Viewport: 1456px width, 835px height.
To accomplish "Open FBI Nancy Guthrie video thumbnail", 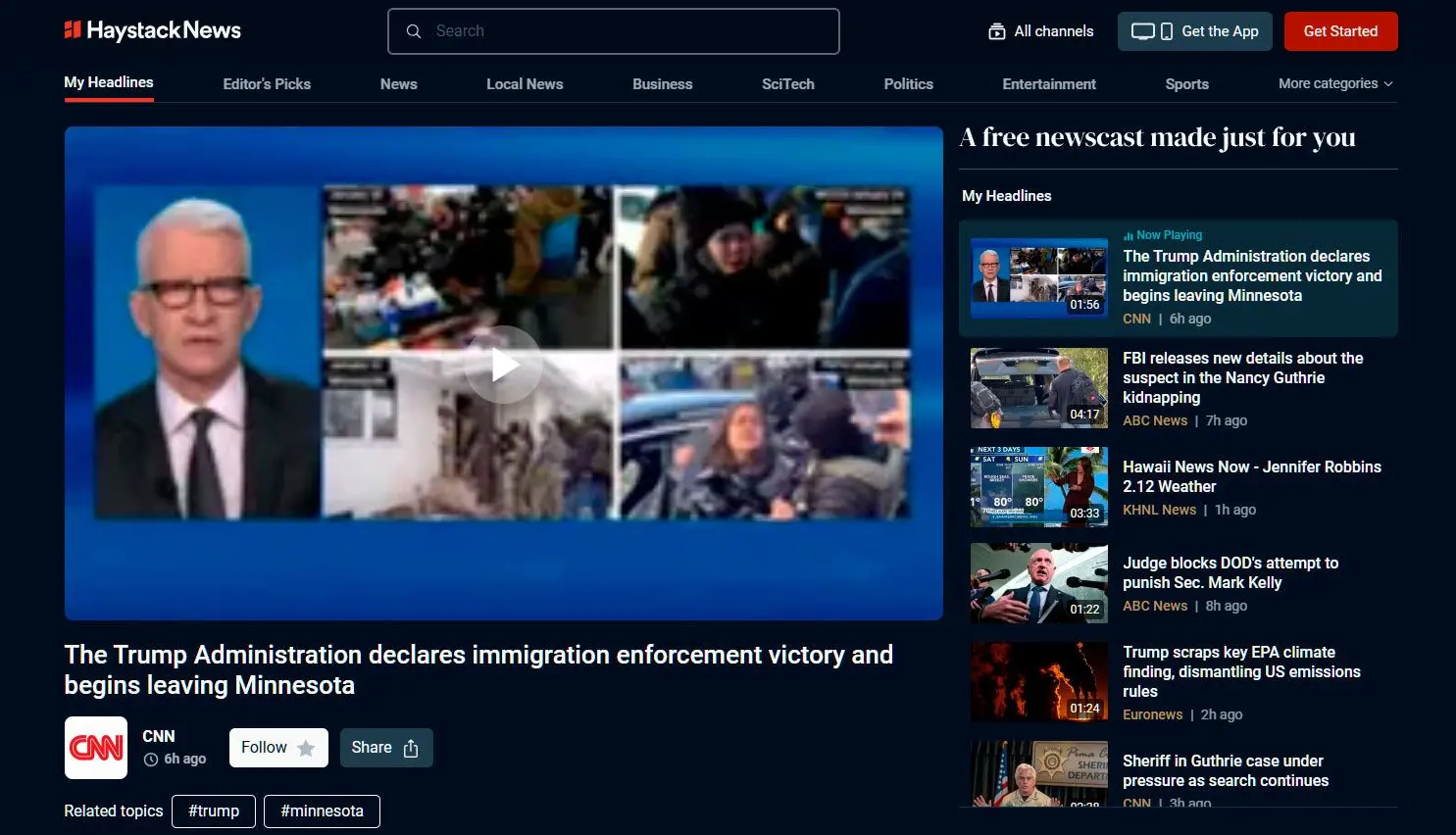I will click(x=1038, y=388).
